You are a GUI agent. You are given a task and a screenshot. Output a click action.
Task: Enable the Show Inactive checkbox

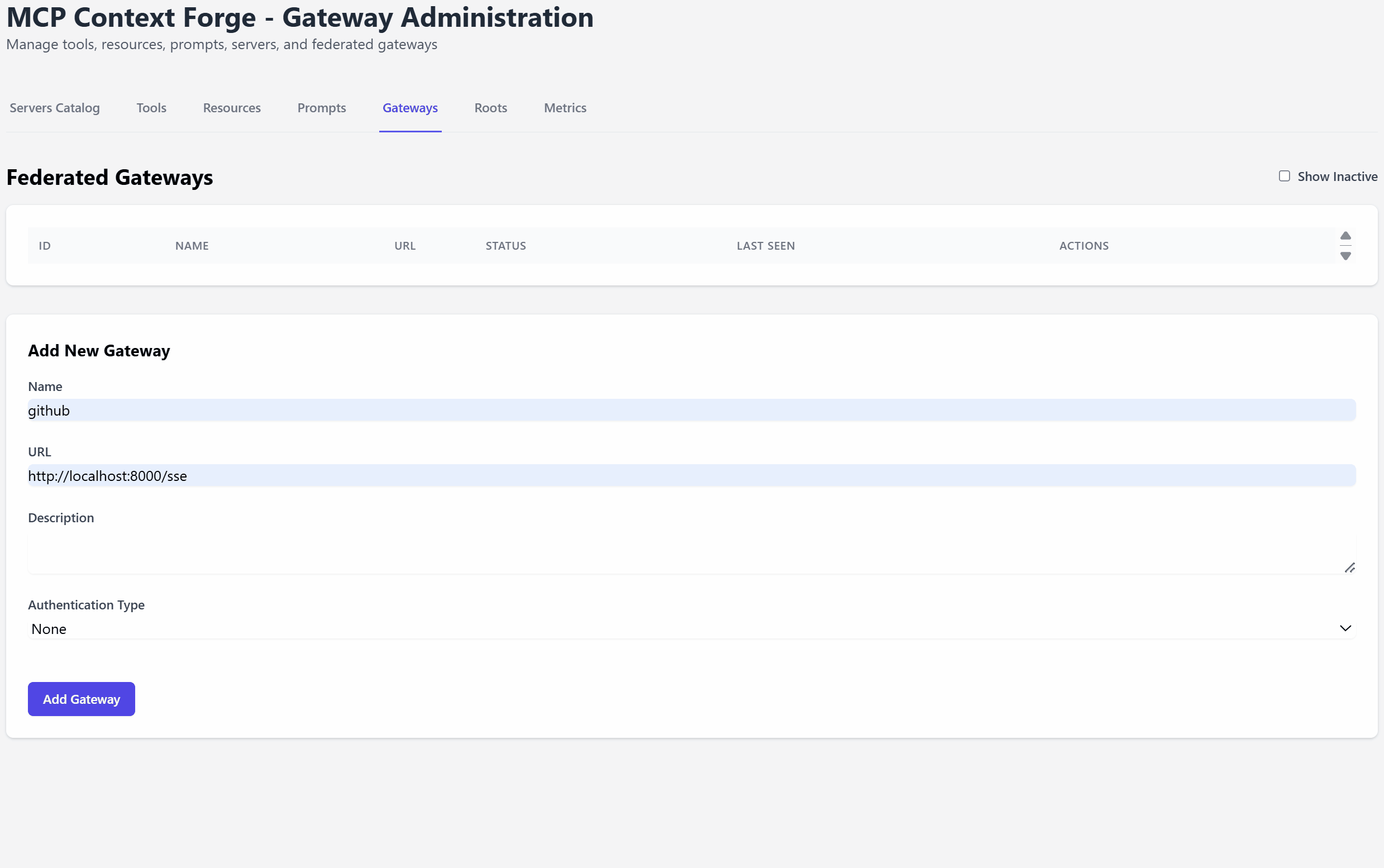[1284, 177]
